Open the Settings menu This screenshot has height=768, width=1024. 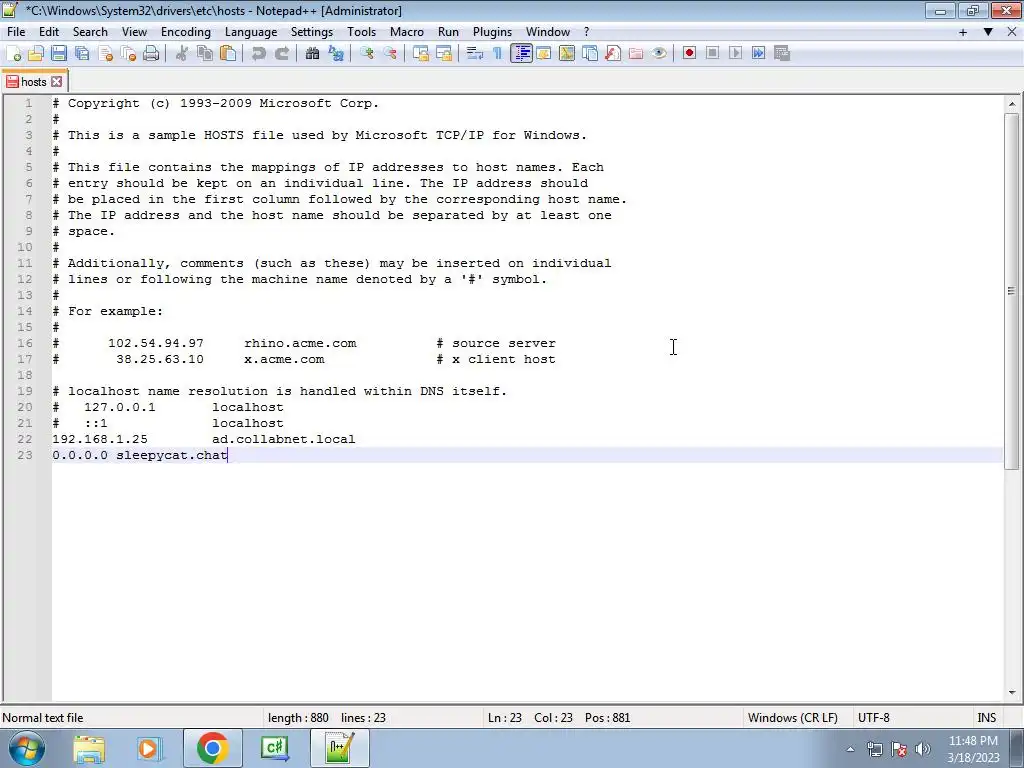tap(312, 32)
